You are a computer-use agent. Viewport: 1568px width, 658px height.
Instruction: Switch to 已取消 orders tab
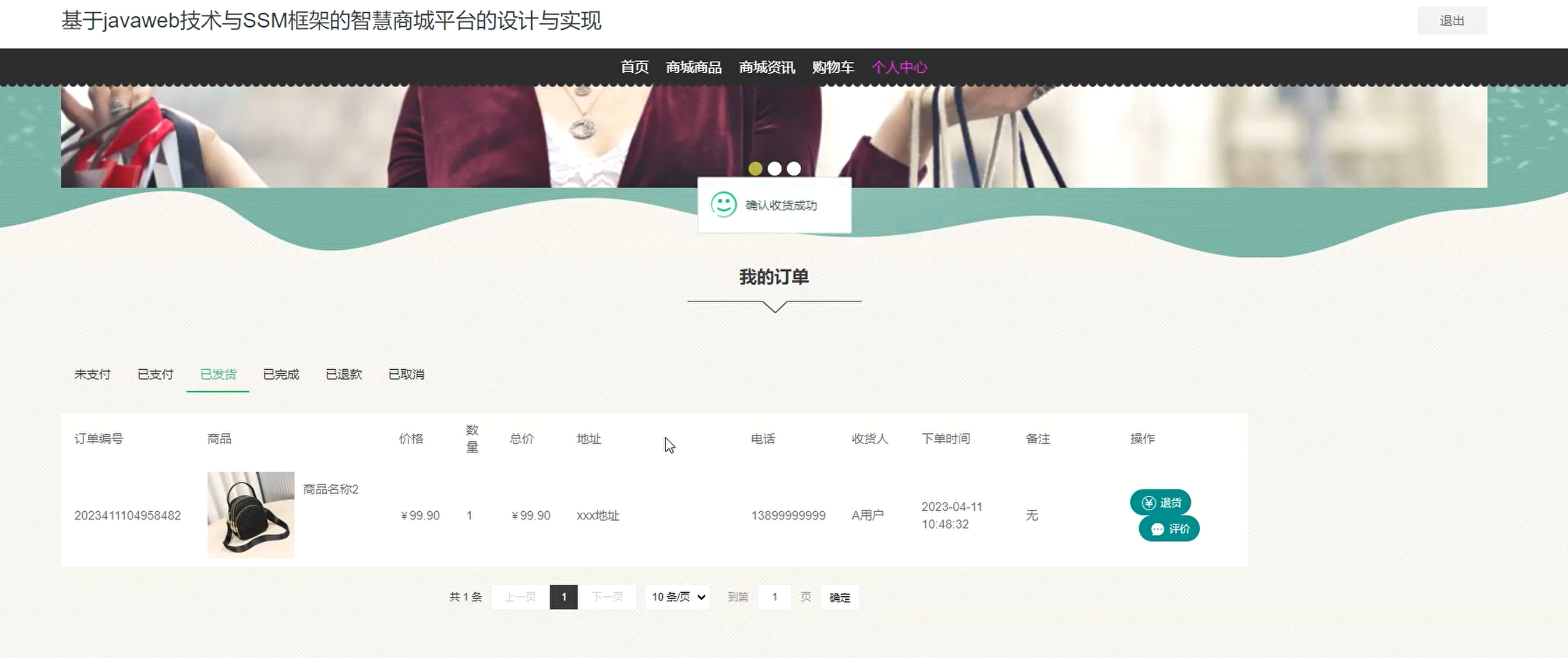(x=406, y=374)
